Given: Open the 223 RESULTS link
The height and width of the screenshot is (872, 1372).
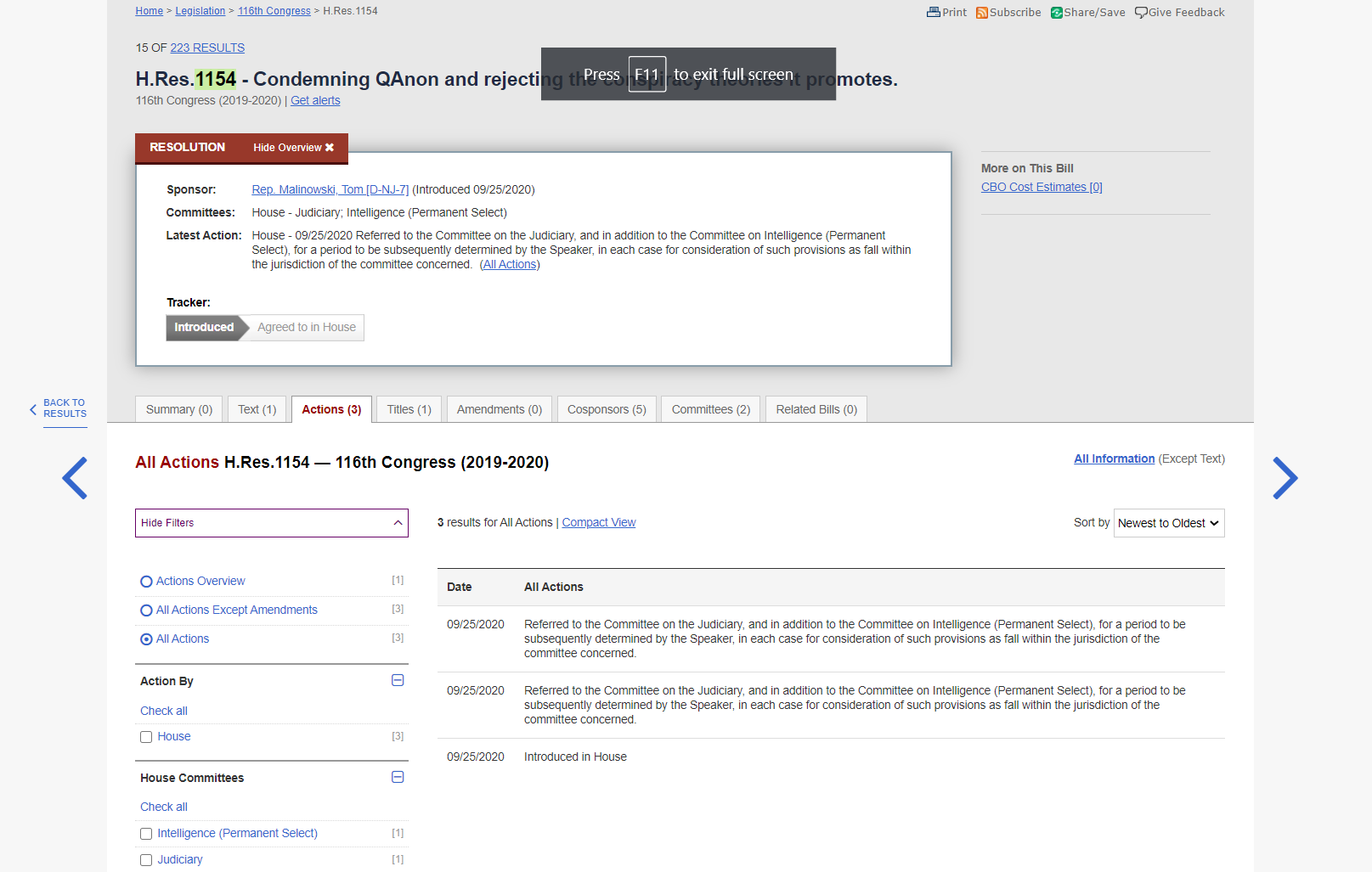Looking at the screenshot, I should point(207,48).
